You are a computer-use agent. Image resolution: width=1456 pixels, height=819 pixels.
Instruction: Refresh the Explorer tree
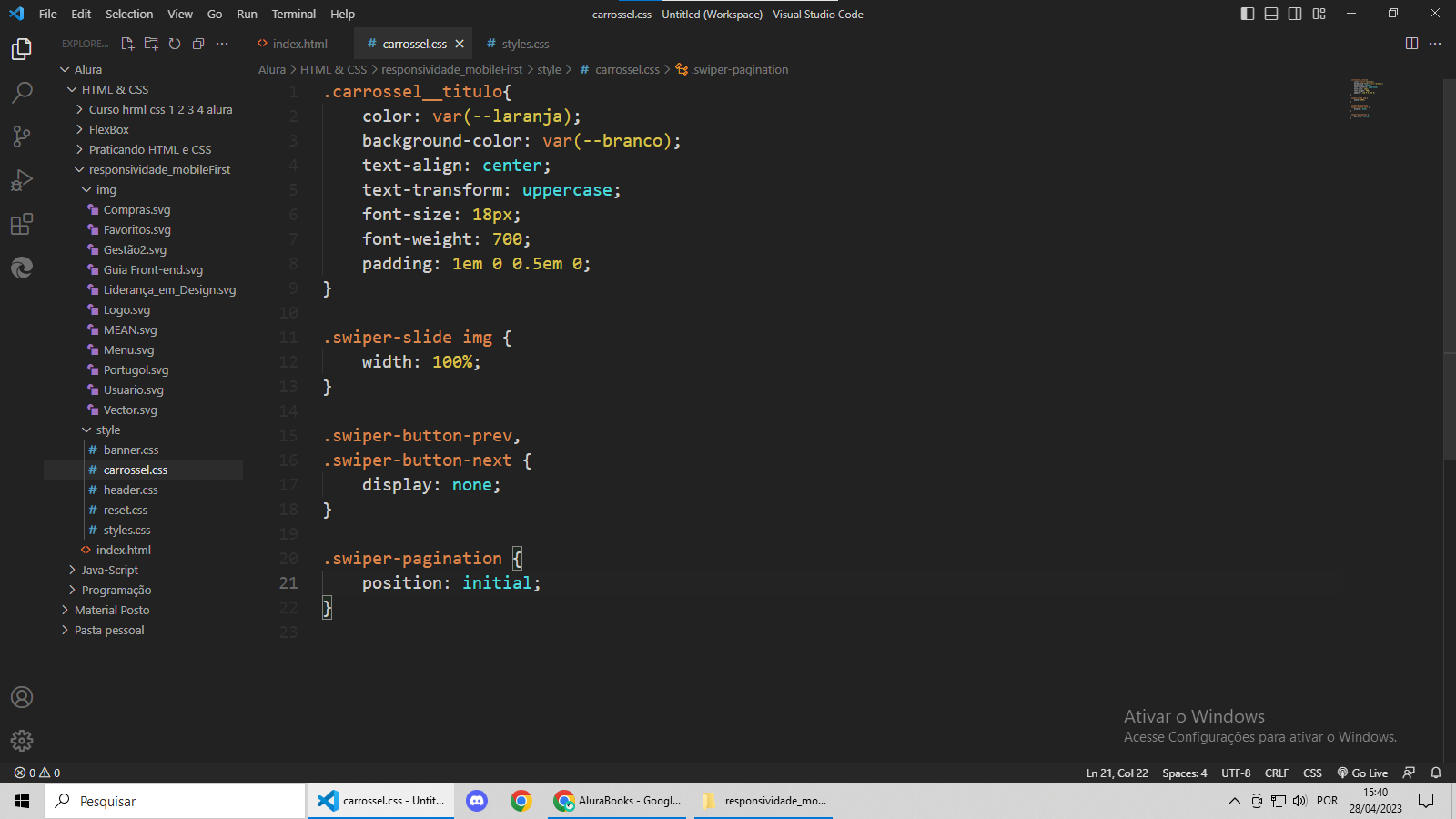[x=175, y=44]
